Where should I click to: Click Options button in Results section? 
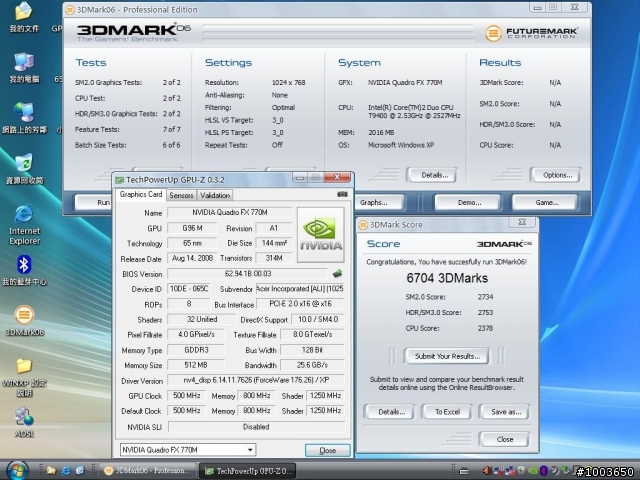[x=558, y=176]
